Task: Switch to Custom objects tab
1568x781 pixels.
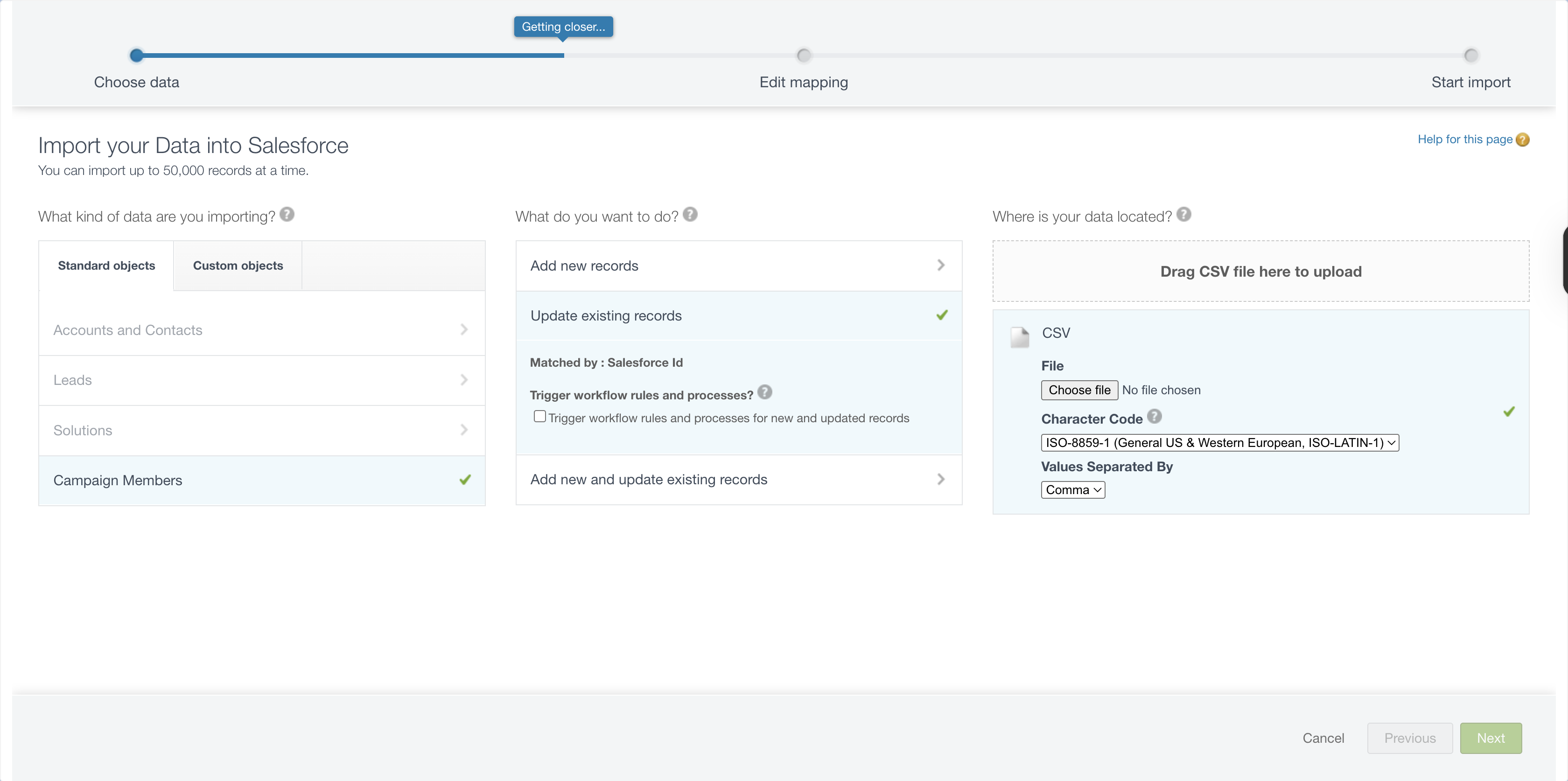Action: click(238, 265)
